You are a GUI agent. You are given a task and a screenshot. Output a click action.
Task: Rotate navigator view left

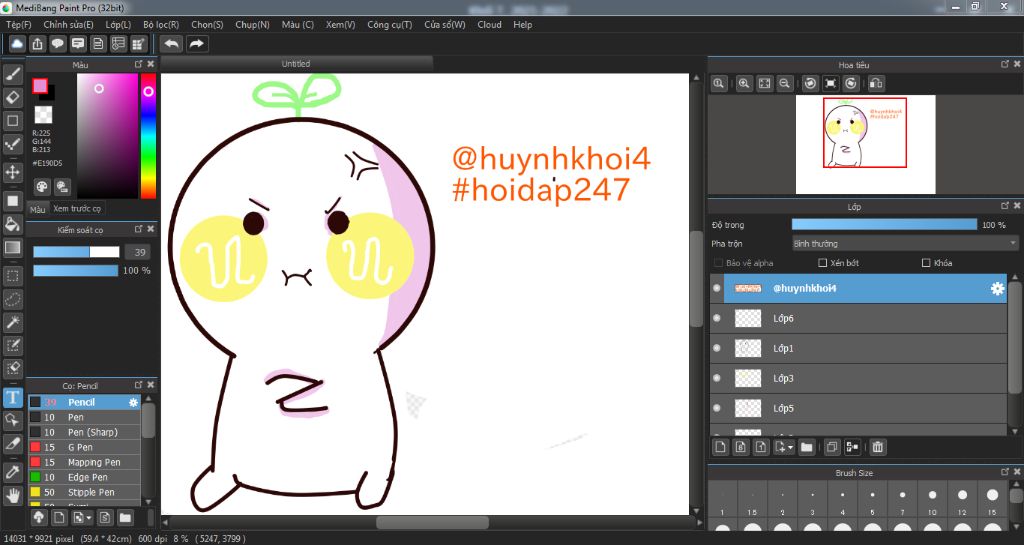point(810,84)
